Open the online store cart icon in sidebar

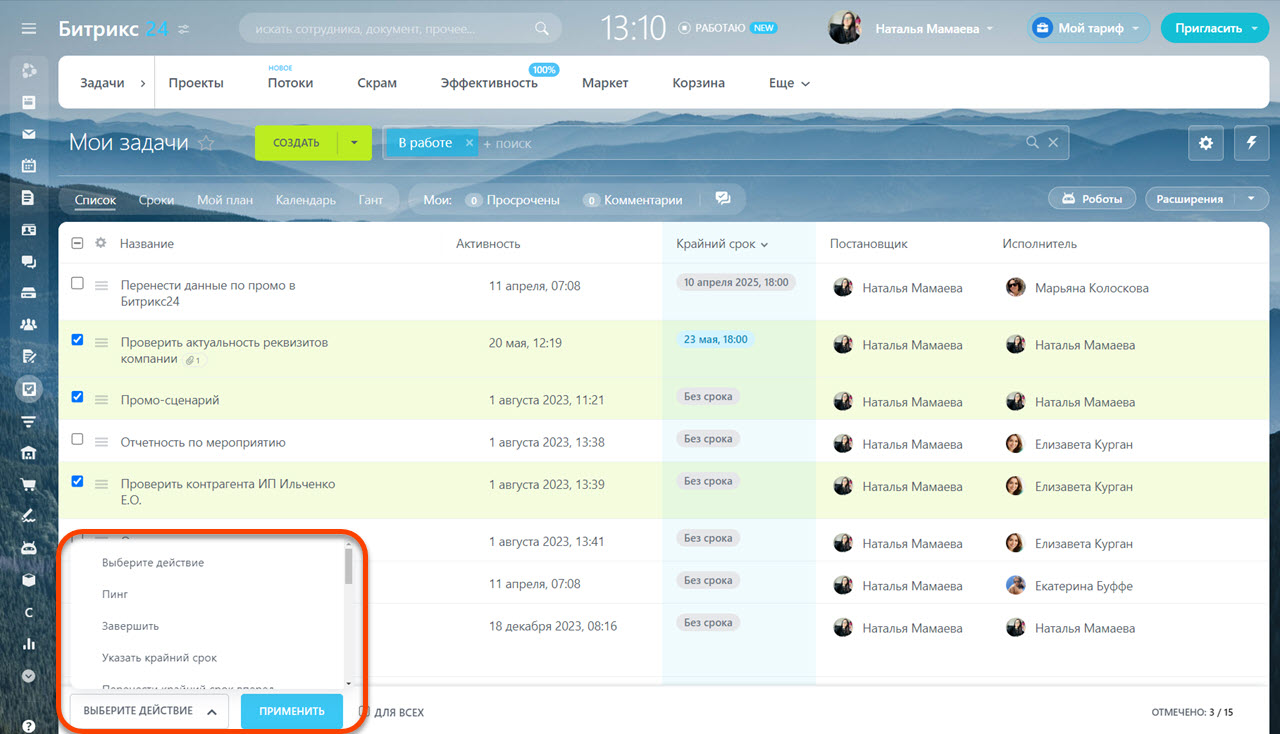point(29,485)
